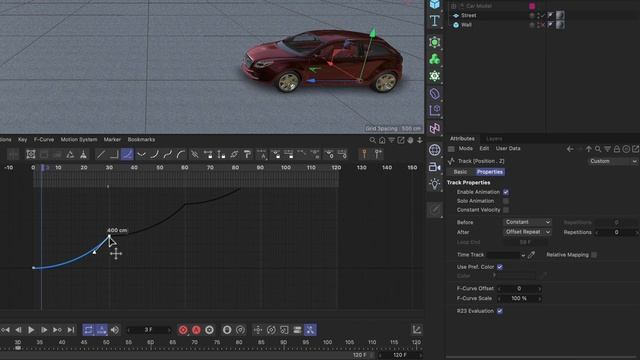Open the After dropdown set to Offset Repeat
The width and height of the screenshot is (640, 360).
(527, 232)
